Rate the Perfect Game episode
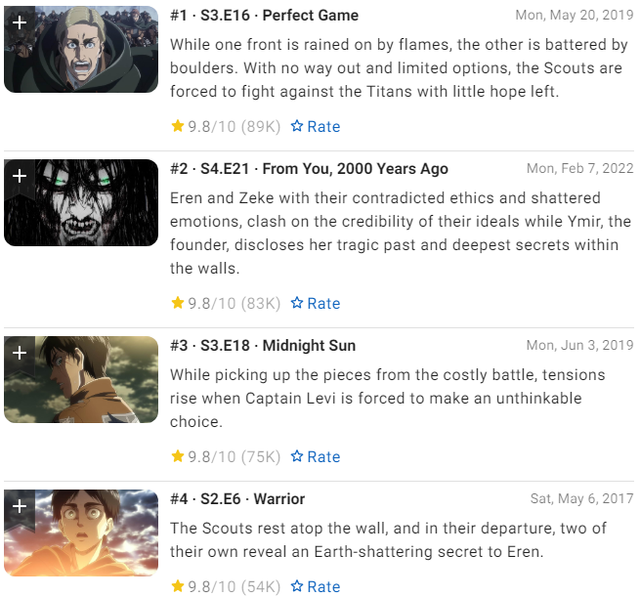The image size is (640, 596). pos(323,126)
